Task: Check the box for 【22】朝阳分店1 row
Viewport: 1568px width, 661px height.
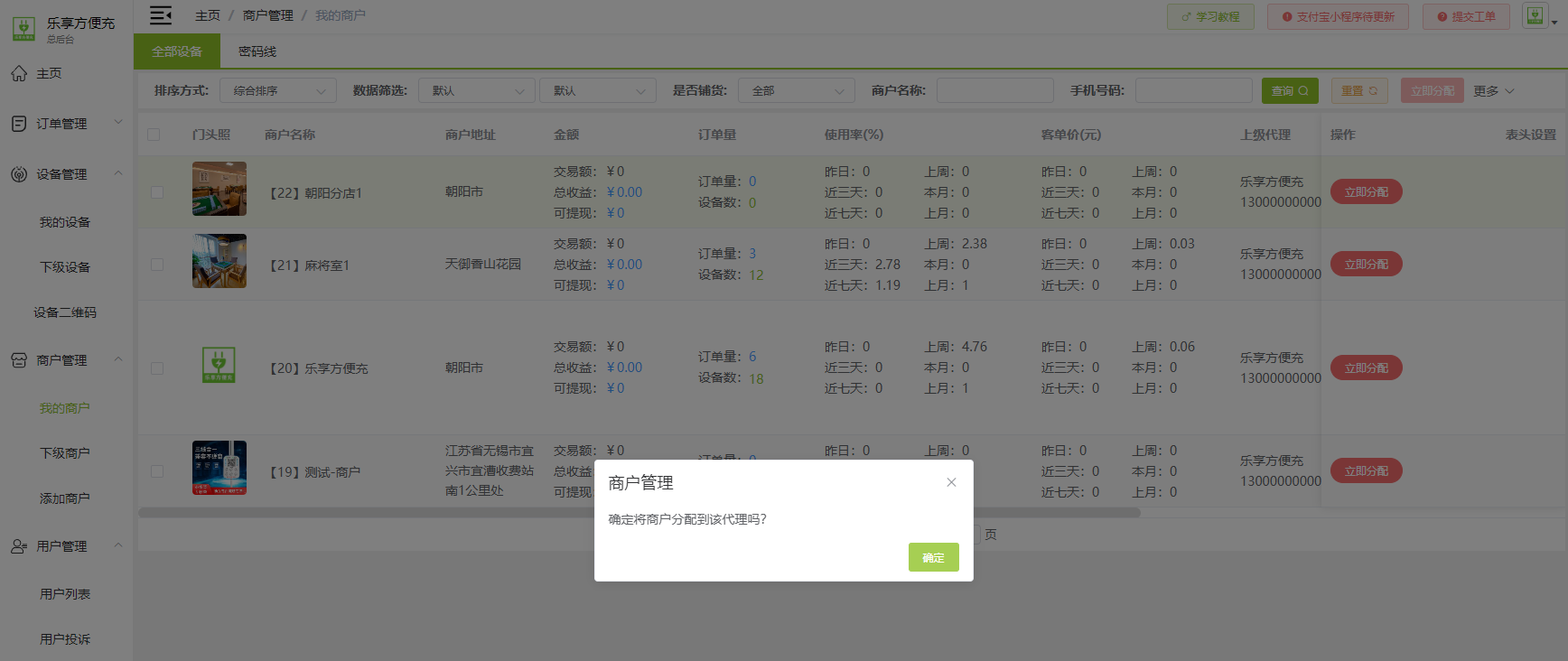Action: coord(157,192)
